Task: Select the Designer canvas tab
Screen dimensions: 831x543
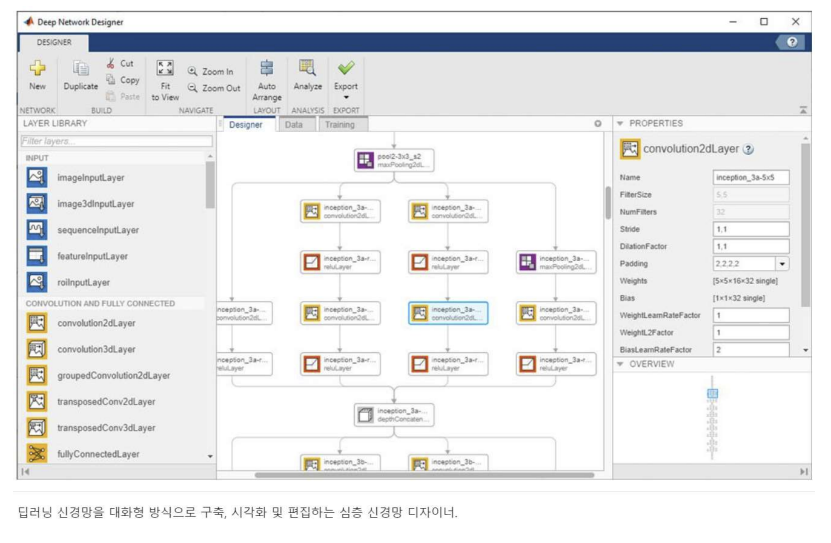Action: (x=246, y=125)
